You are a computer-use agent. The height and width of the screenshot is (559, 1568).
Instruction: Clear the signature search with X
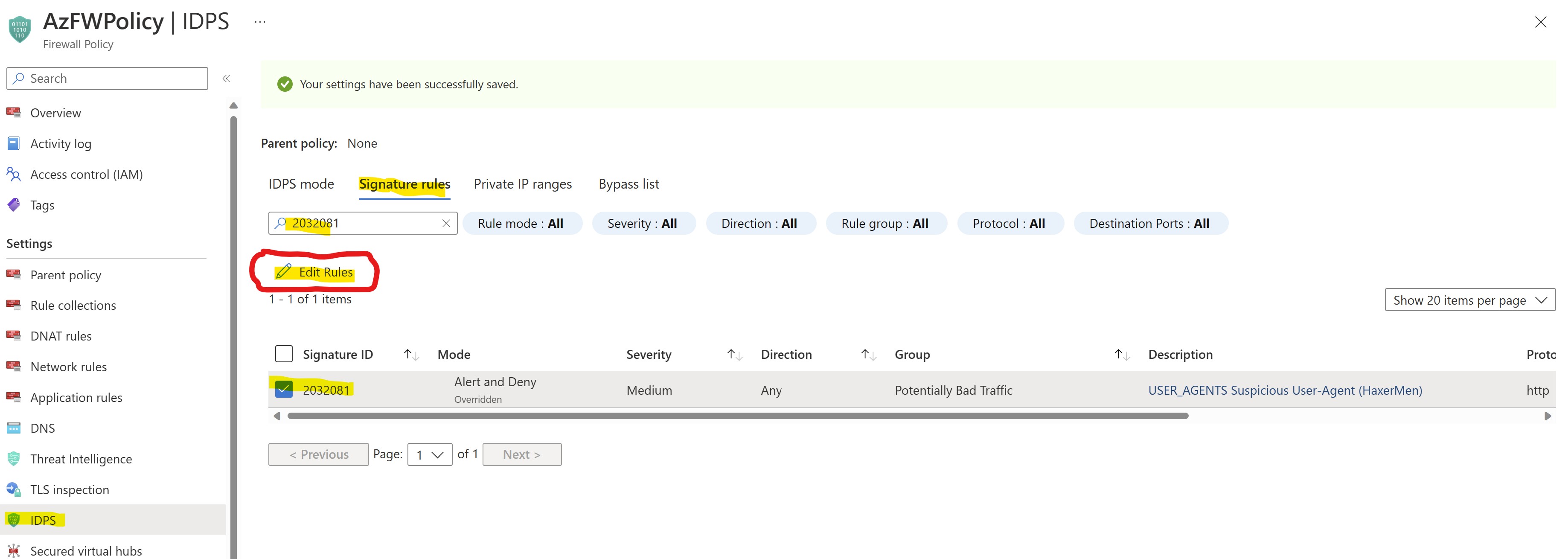pos(446,224)
